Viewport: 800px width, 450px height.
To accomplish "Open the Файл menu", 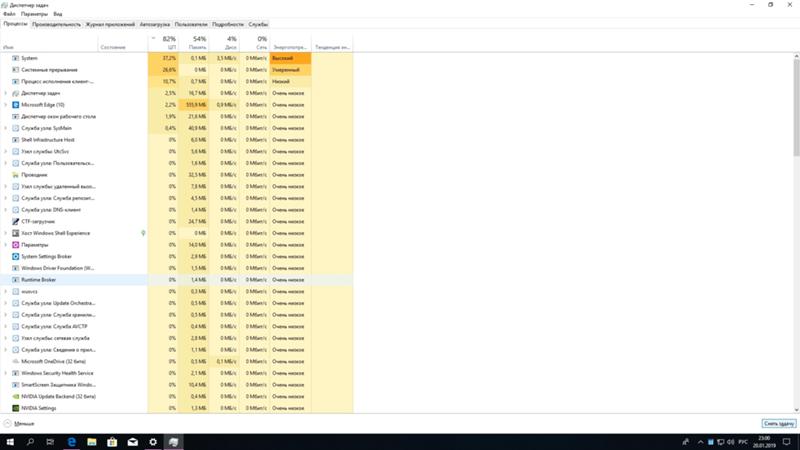I will (9, 14).
